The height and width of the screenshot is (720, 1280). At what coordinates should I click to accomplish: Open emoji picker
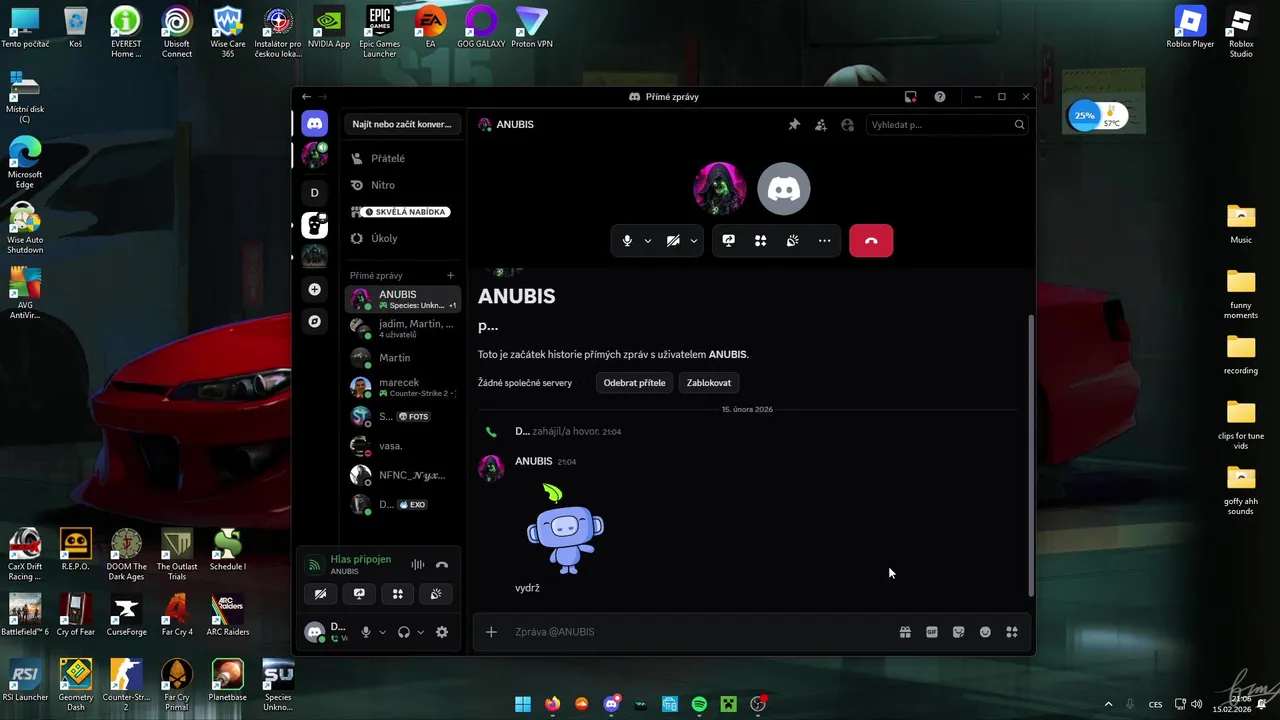985,632
